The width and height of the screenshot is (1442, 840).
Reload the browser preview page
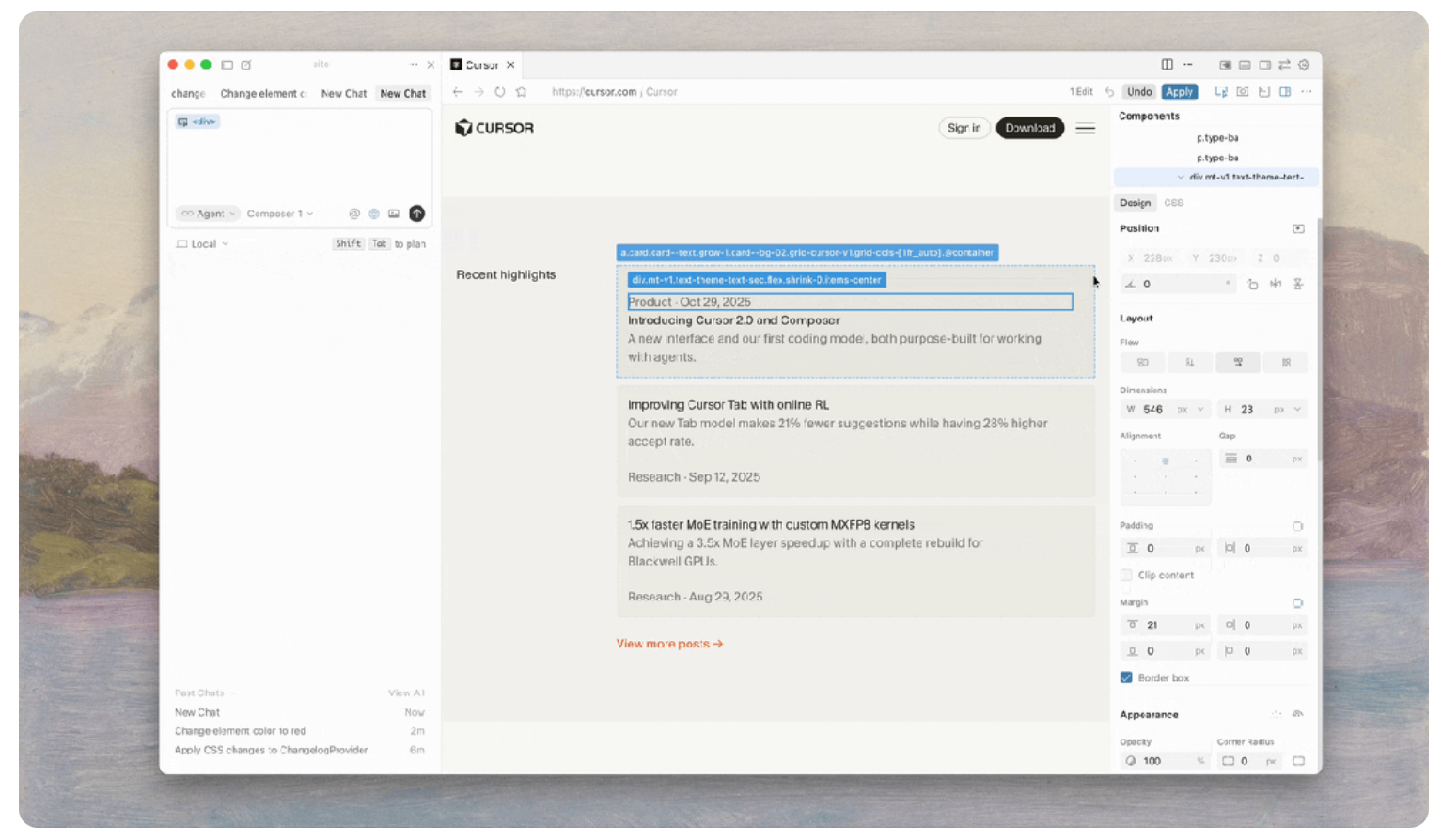click(x=500, y=92)
